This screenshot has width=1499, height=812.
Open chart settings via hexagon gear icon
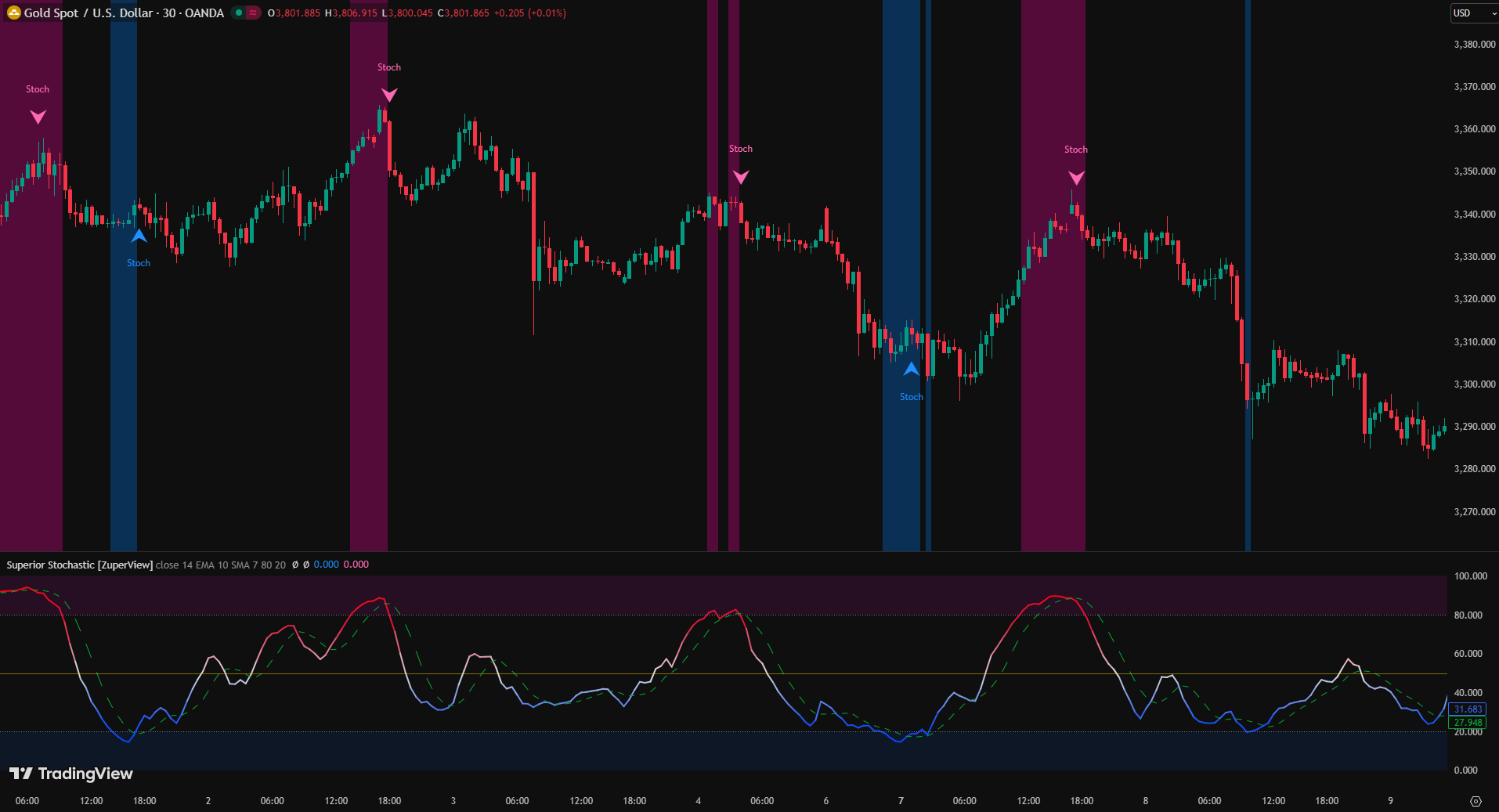[x=1476, y=801]
